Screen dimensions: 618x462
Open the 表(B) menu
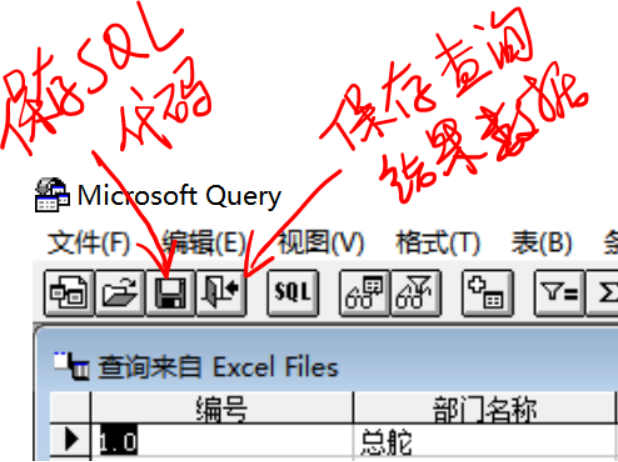point(542,243)
